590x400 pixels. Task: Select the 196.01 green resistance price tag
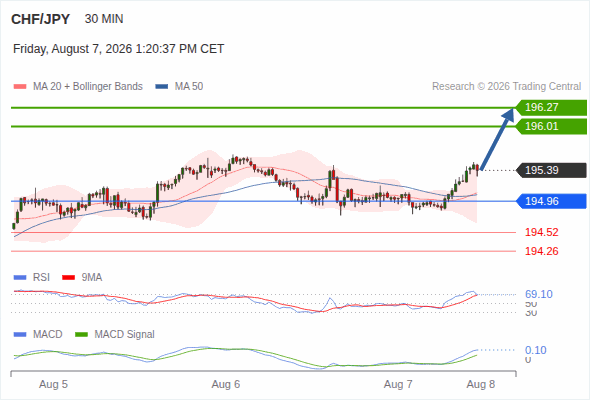click(x=551, y=126)
